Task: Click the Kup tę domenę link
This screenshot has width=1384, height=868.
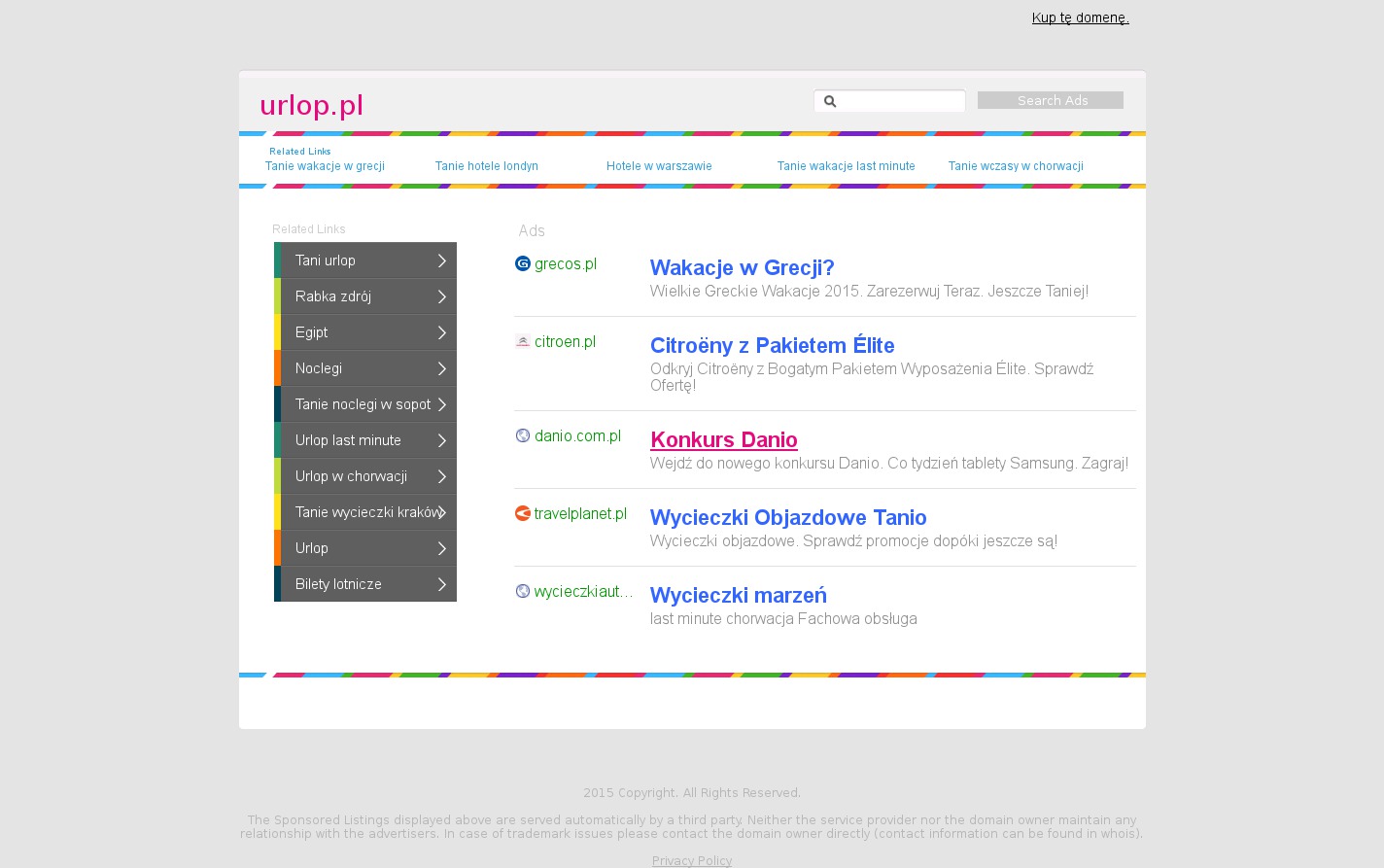Action: (1080, 17)
